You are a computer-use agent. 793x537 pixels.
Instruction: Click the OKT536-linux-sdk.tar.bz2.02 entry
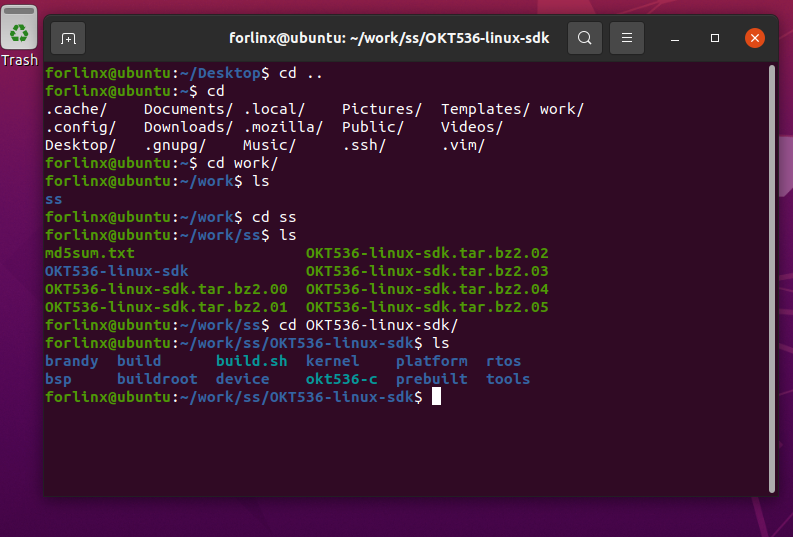427,253
